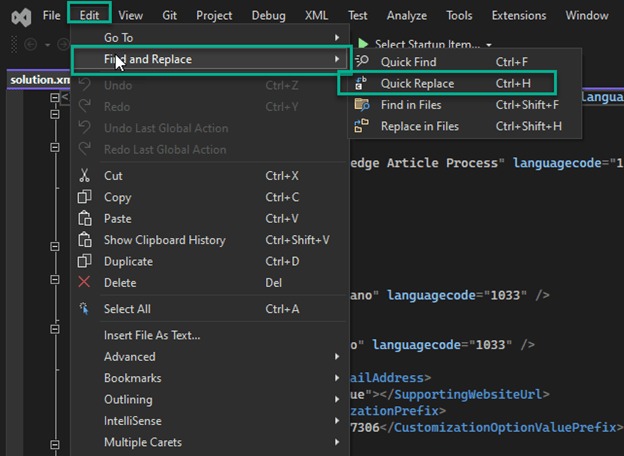Click the Cut scissors icon
Screen dimensions: 624x456
click(x=85, y=176)
